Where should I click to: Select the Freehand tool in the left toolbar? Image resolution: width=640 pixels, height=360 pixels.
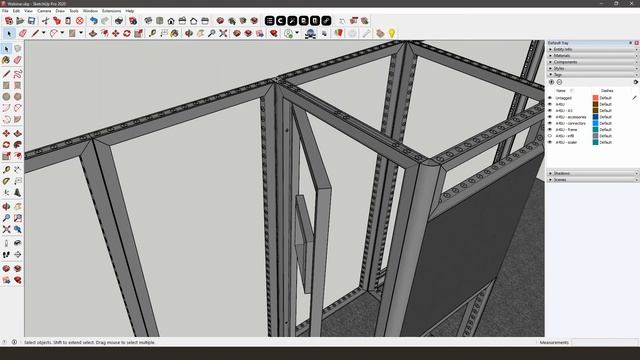point(18,74)
